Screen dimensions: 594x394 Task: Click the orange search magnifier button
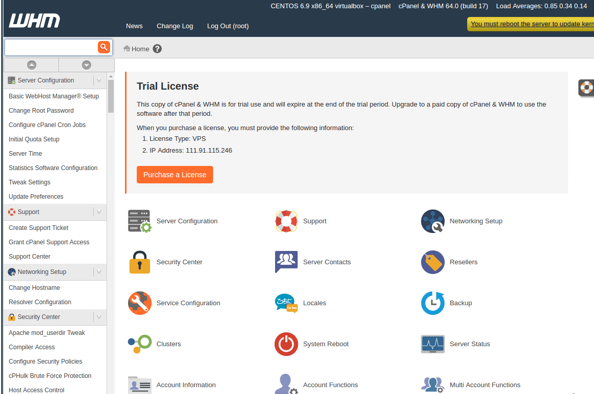point(104,47)
